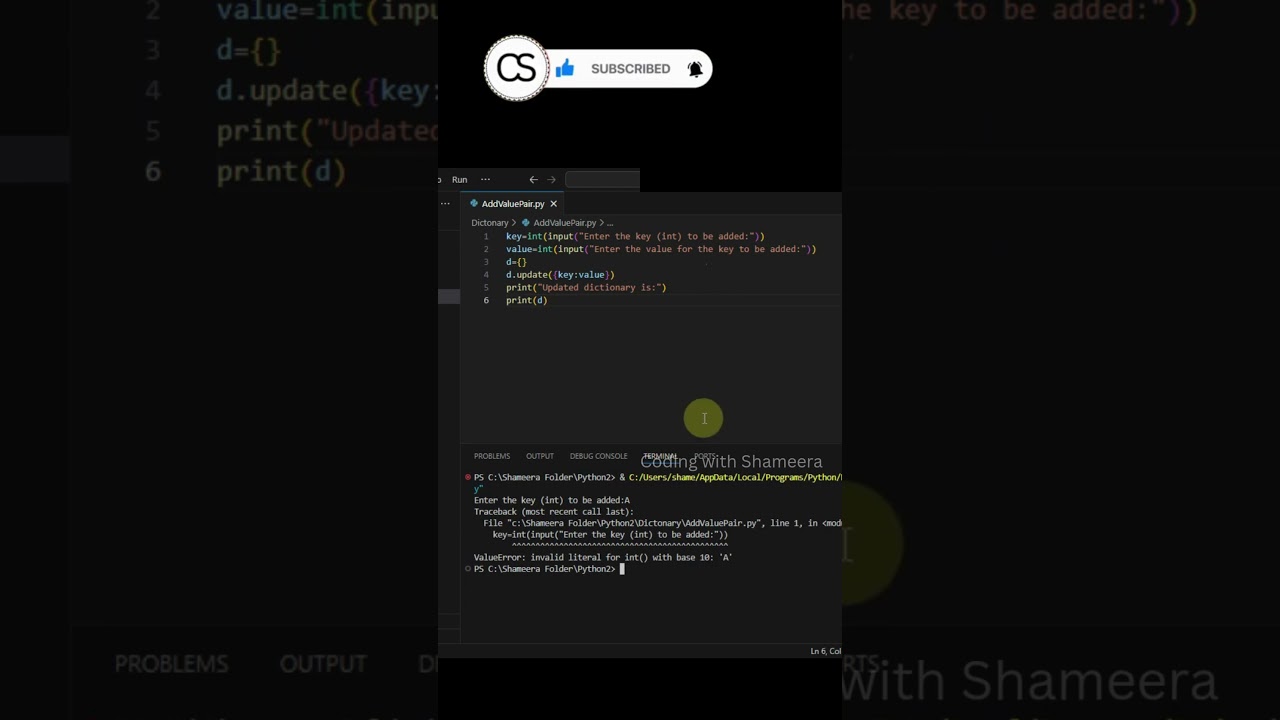Image resolution: width=1280 pixels, height=720 pixels.
Task: Switch to the OUTPUT panel tab
Action: coord(540,456)
